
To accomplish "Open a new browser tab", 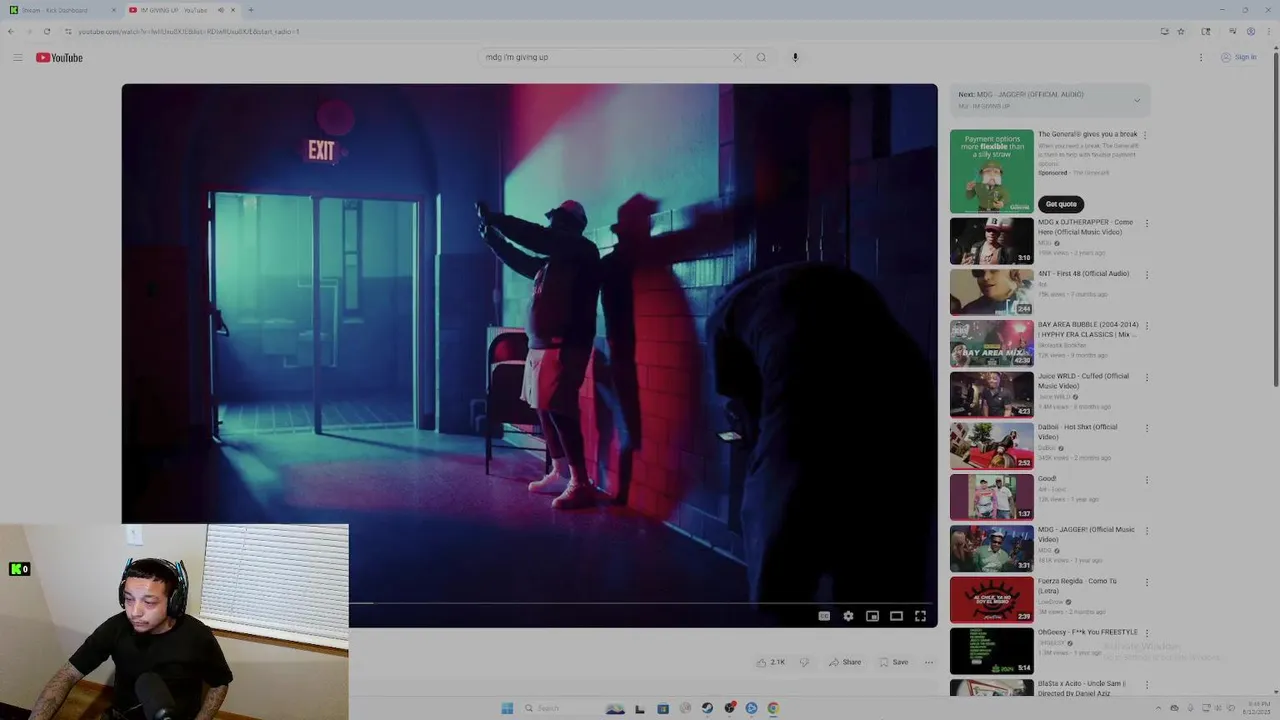I will [x=251, y=10].
